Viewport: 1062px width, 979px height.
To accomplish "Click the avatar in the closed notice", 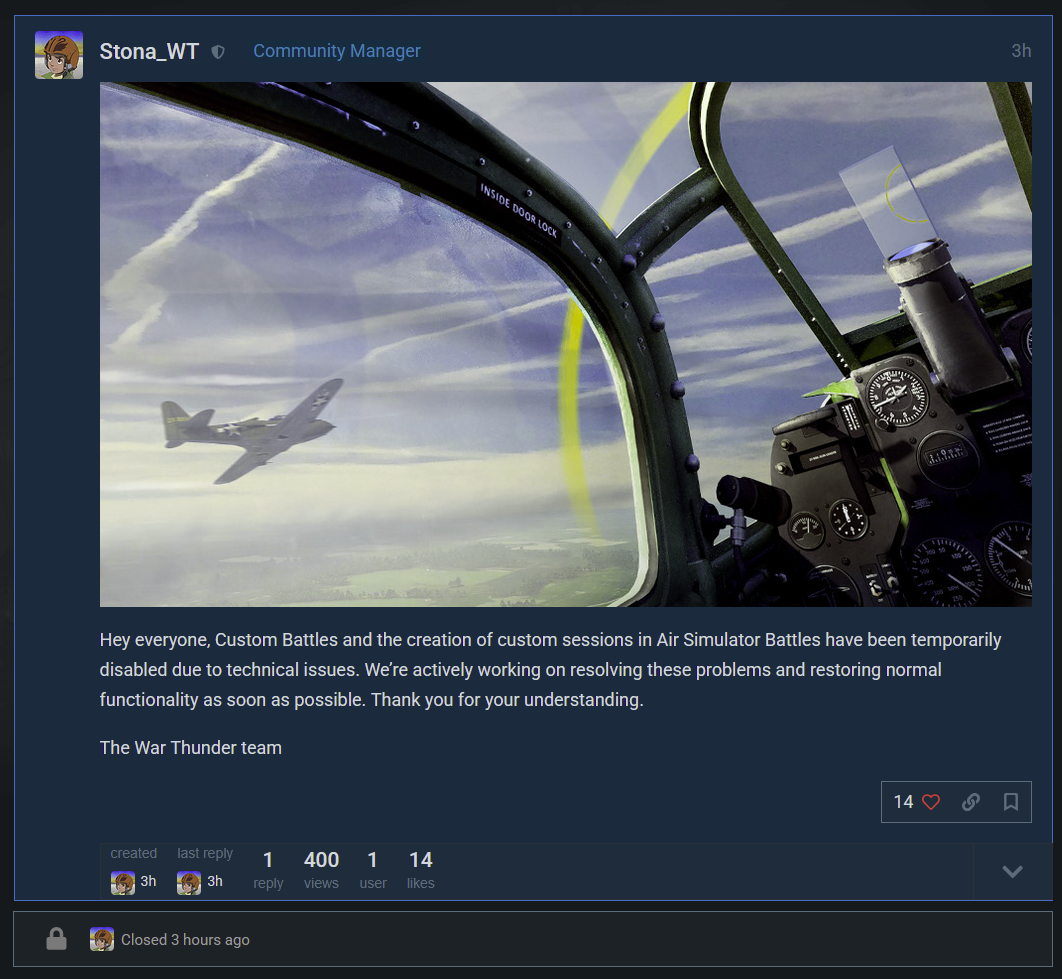I will tap(102, 939).
